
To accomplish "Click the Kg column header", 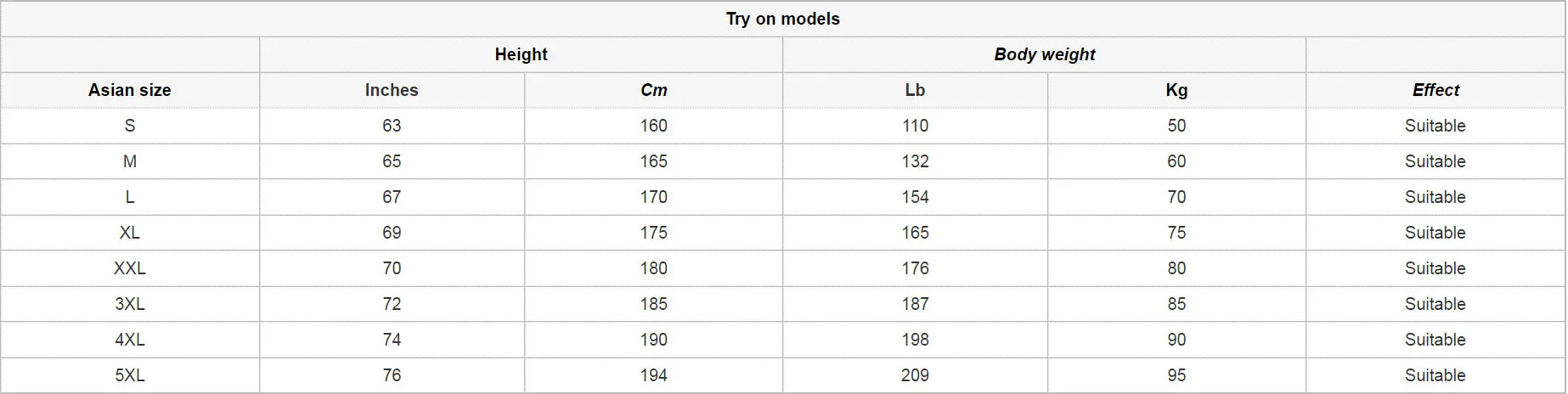I will pos(1176,90).
